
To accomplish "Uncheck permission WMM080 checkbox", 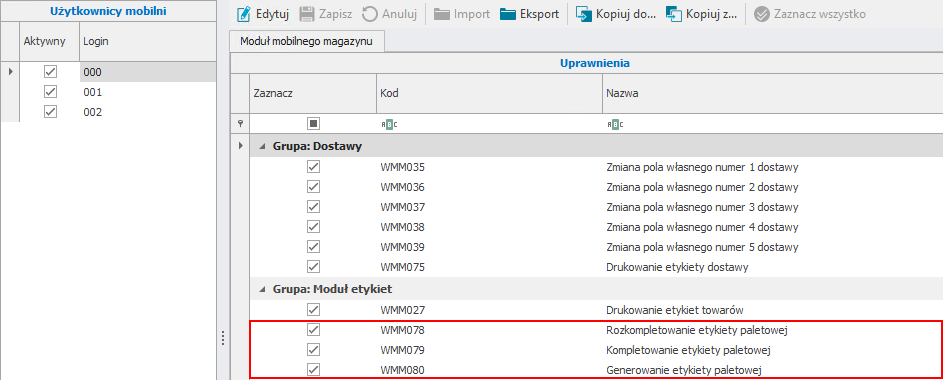I will 313,369.
